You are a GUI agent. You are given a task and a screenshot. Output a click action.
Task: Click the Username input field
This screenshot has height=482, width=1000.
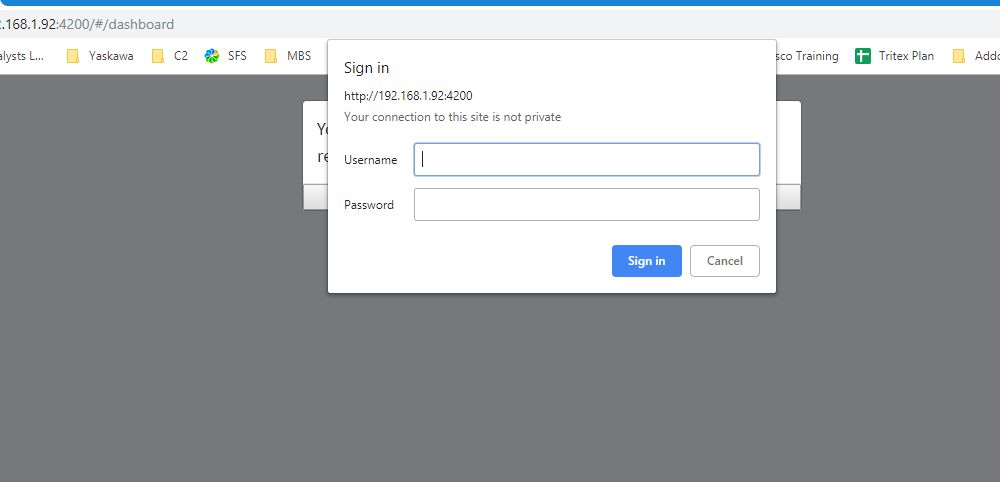587,159
